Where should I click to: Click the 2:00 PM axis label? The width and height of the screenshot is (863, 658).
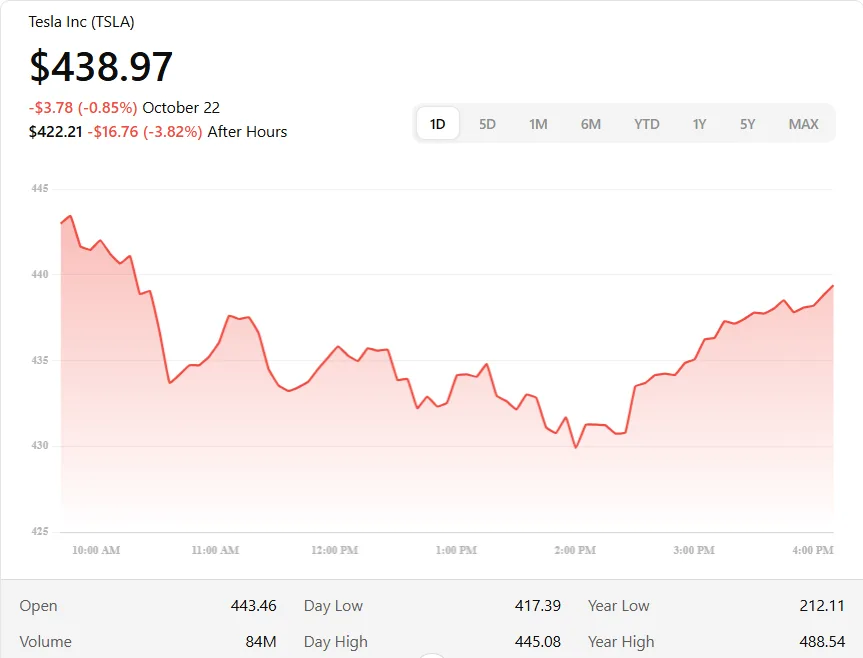pos(575,551)
